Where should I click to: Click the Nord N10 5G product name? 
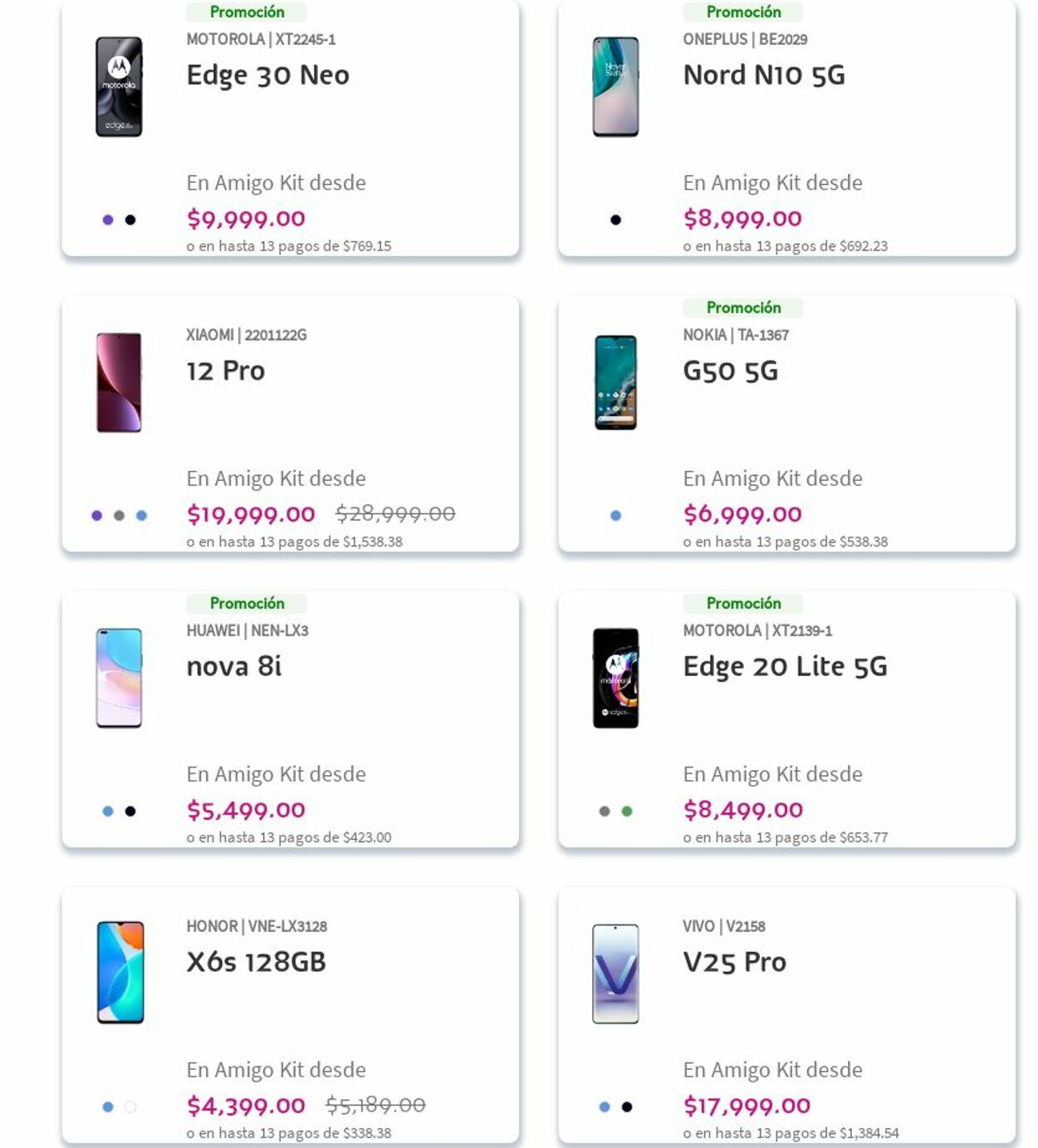(x=763, y=75)
